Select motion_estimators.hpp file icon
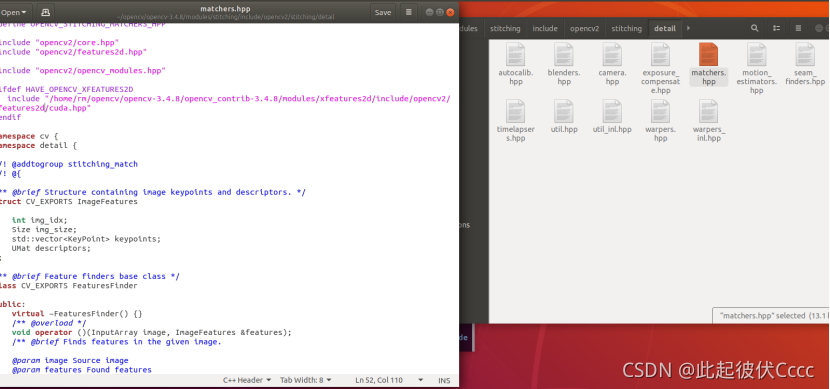The image size is (830, 389). click(756, 55)
